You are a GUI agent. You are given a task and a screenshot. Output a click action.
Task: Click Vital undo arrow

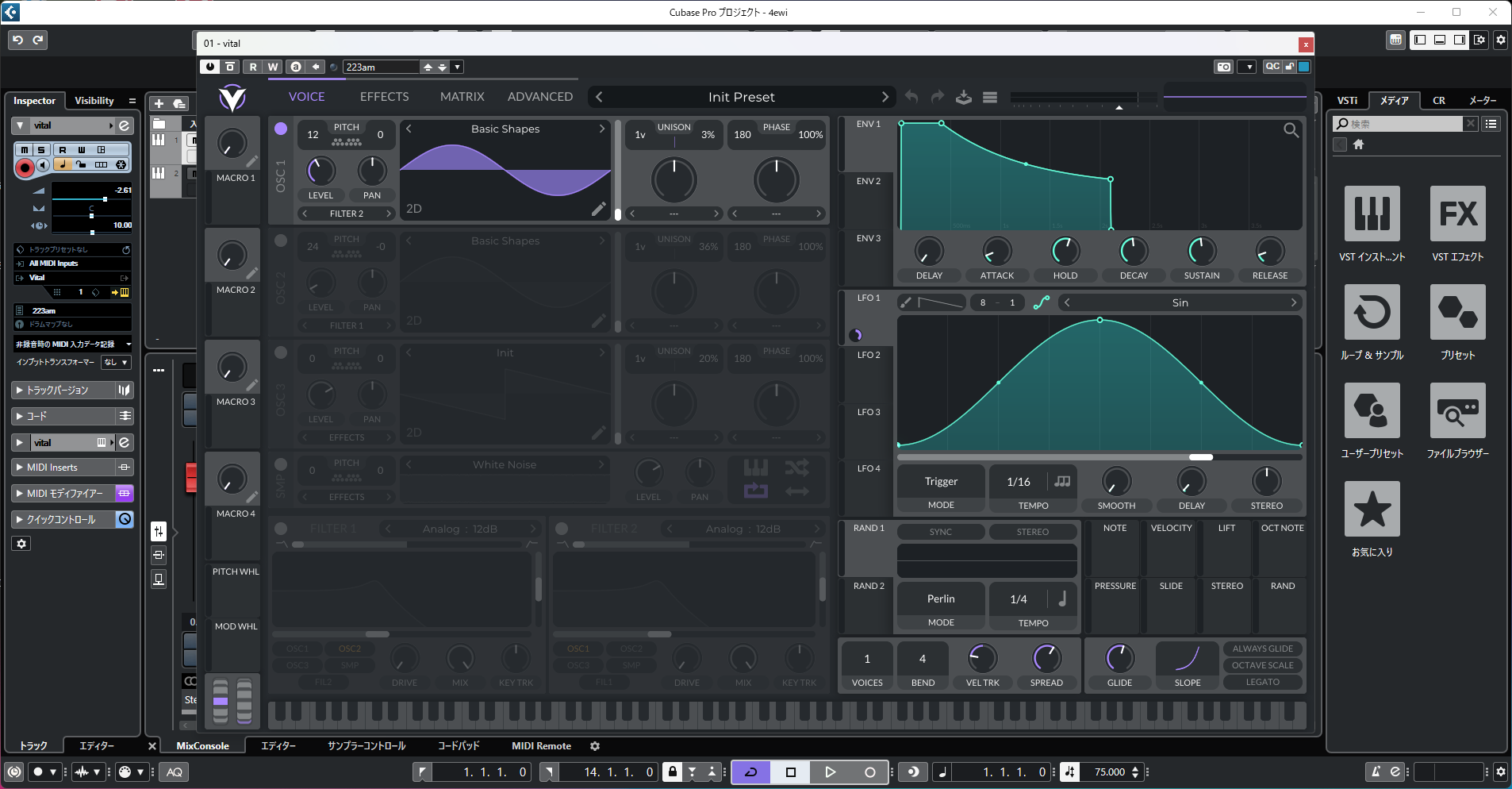click(x=911, y=97)
